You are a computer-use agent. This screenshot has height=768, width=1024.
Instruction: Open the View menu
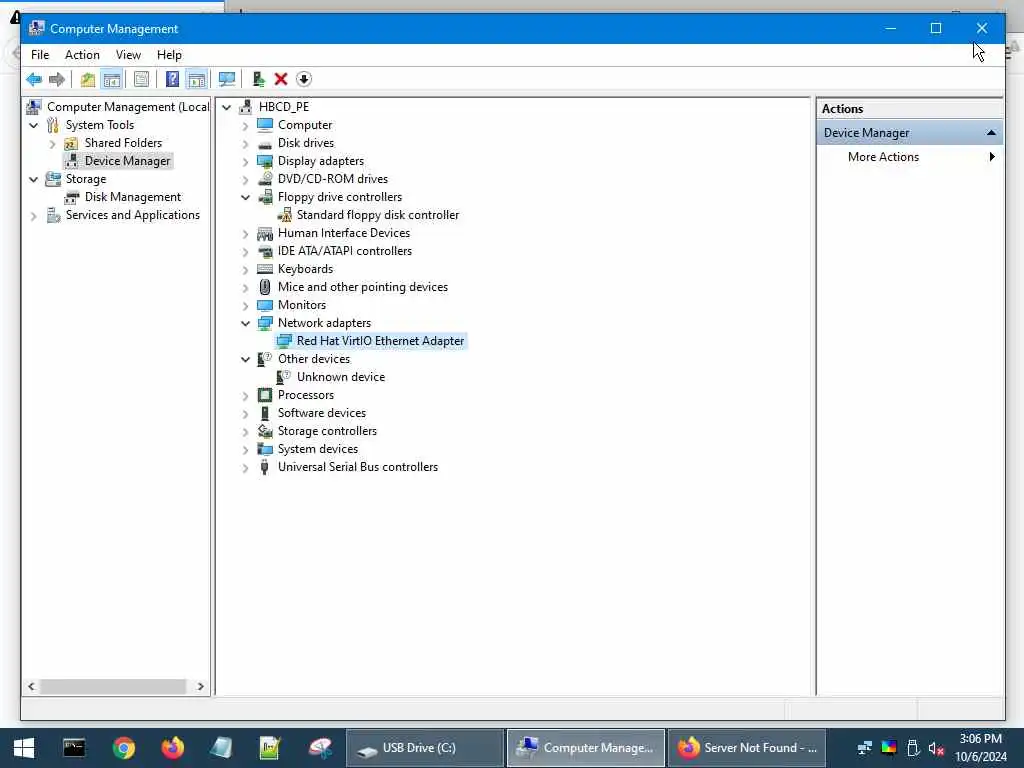(128, 55)
